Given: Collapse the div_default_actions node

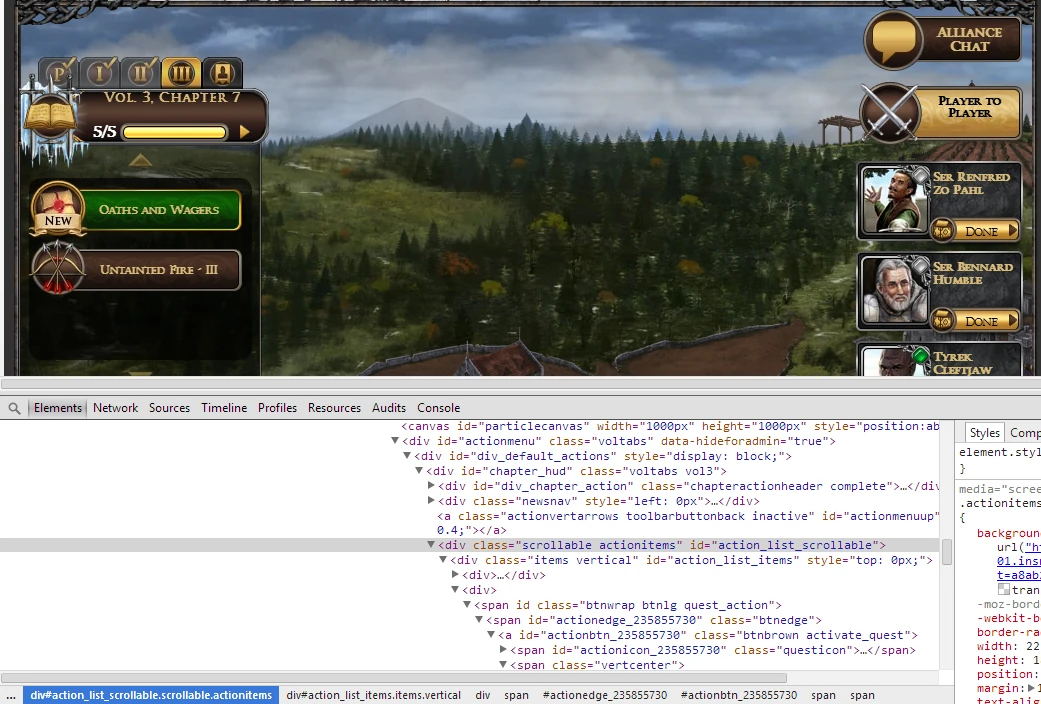Looking at the screenshot, I should point(407,456).
